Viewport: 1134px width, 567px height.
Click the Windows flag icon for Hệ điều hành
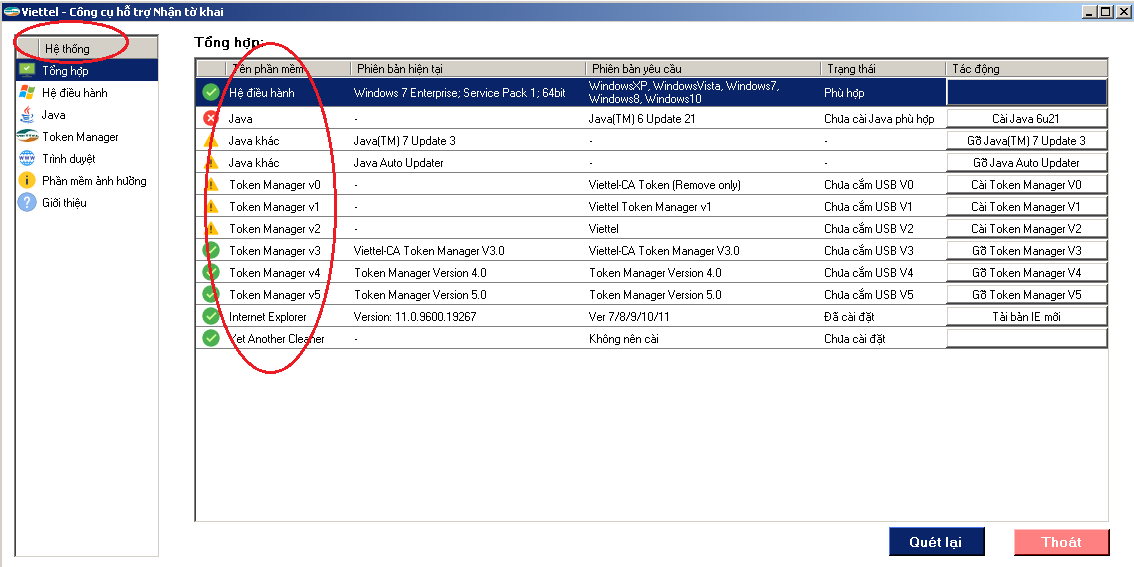pyautogui.click(x=27, y=93)
